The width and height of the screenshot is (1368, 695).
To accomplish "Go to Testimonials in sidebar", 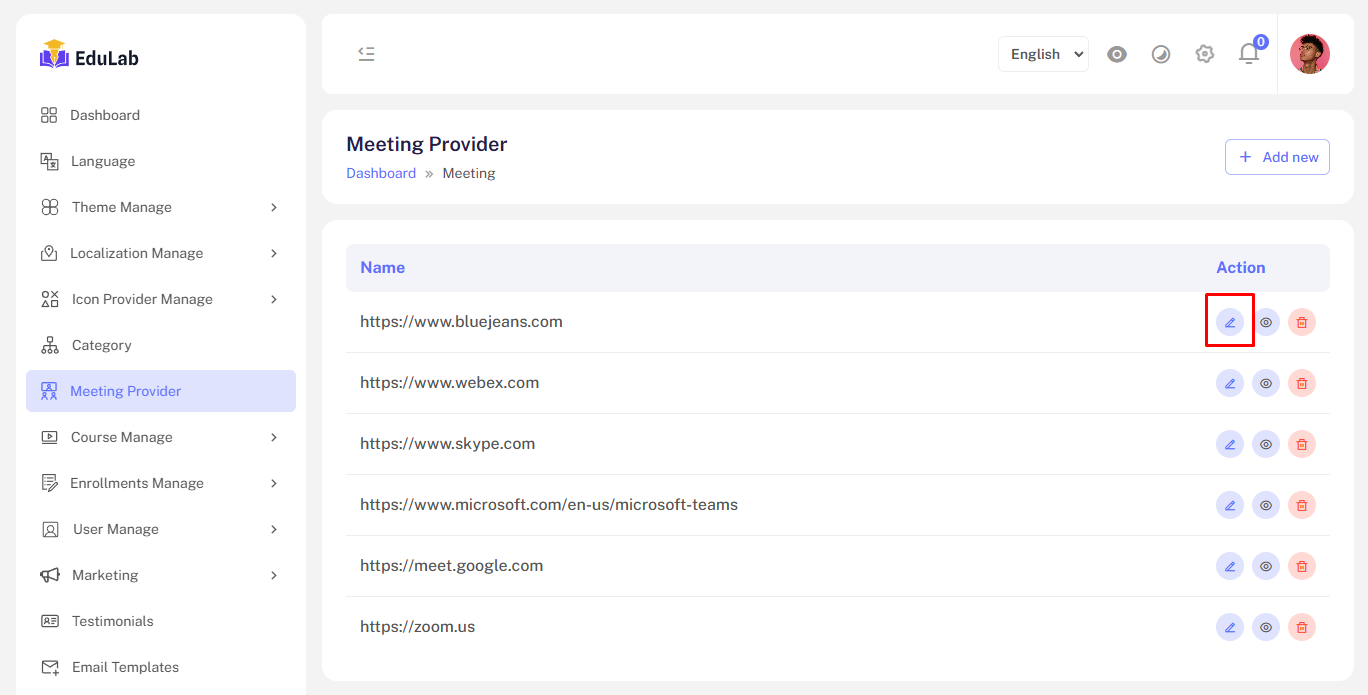I will 112,621.
